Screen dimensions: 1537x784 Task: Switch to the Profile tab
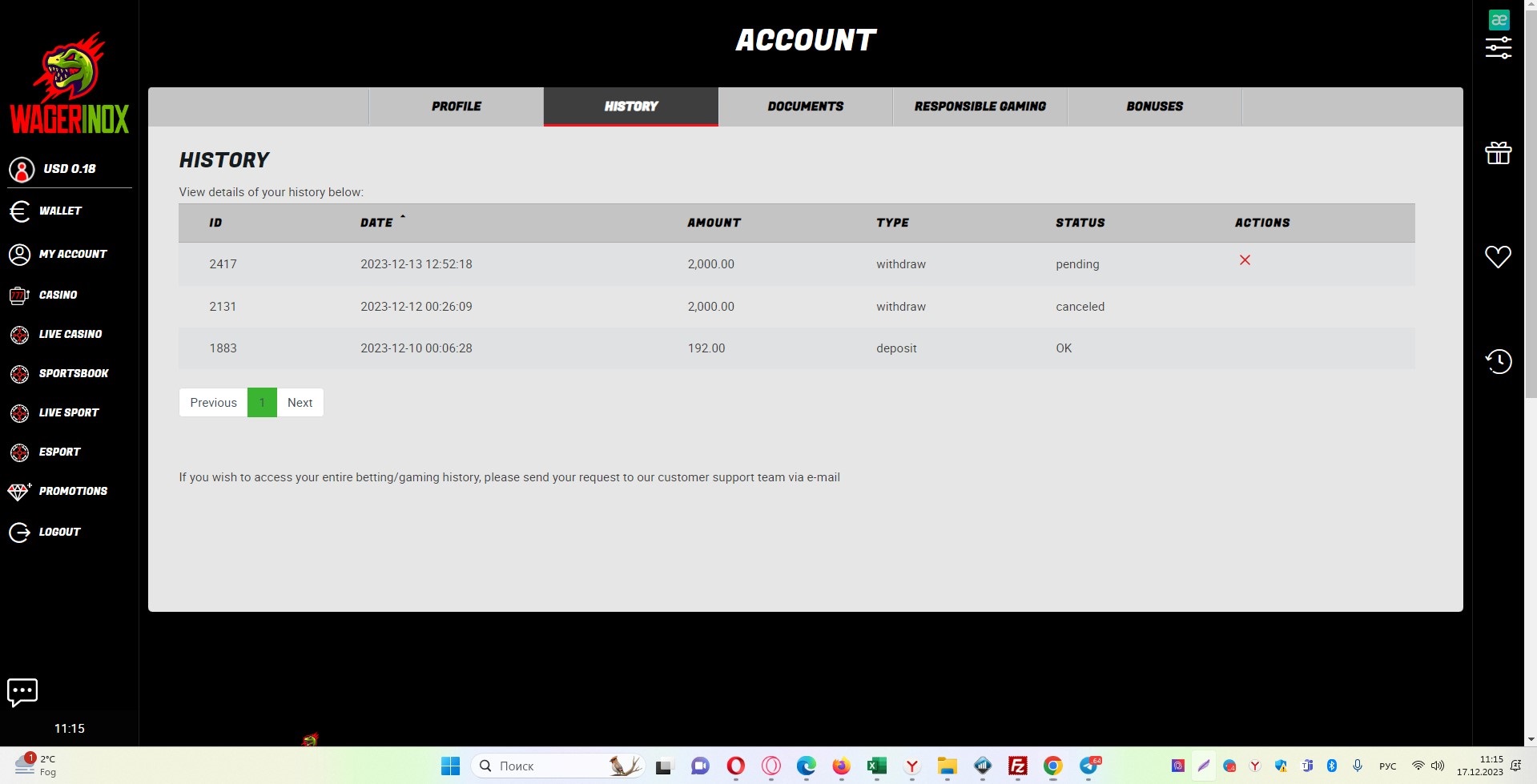pos(457,107)
